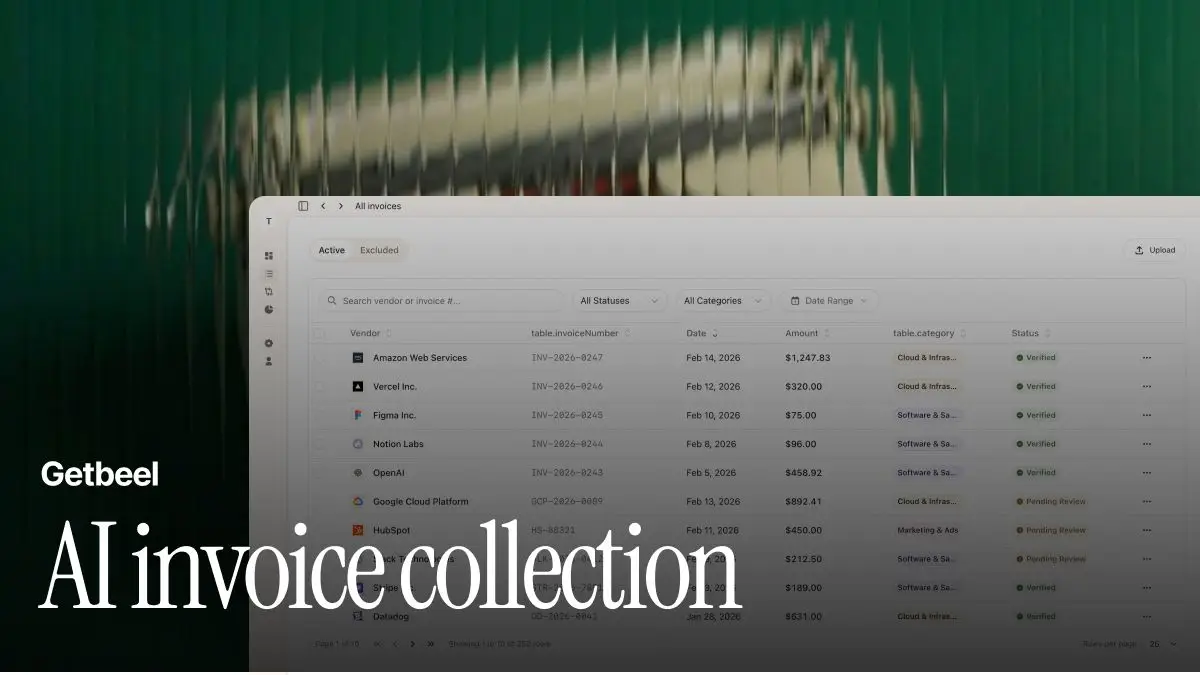Click invoice number GCP-2026-0089

coord(567,502)
